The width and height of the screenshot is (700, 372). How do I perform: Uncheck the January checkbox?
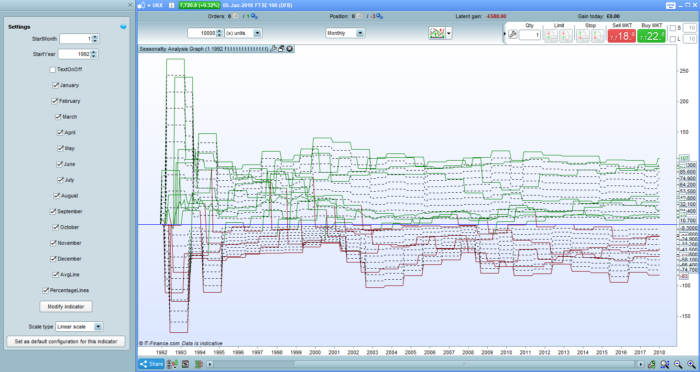55,85
